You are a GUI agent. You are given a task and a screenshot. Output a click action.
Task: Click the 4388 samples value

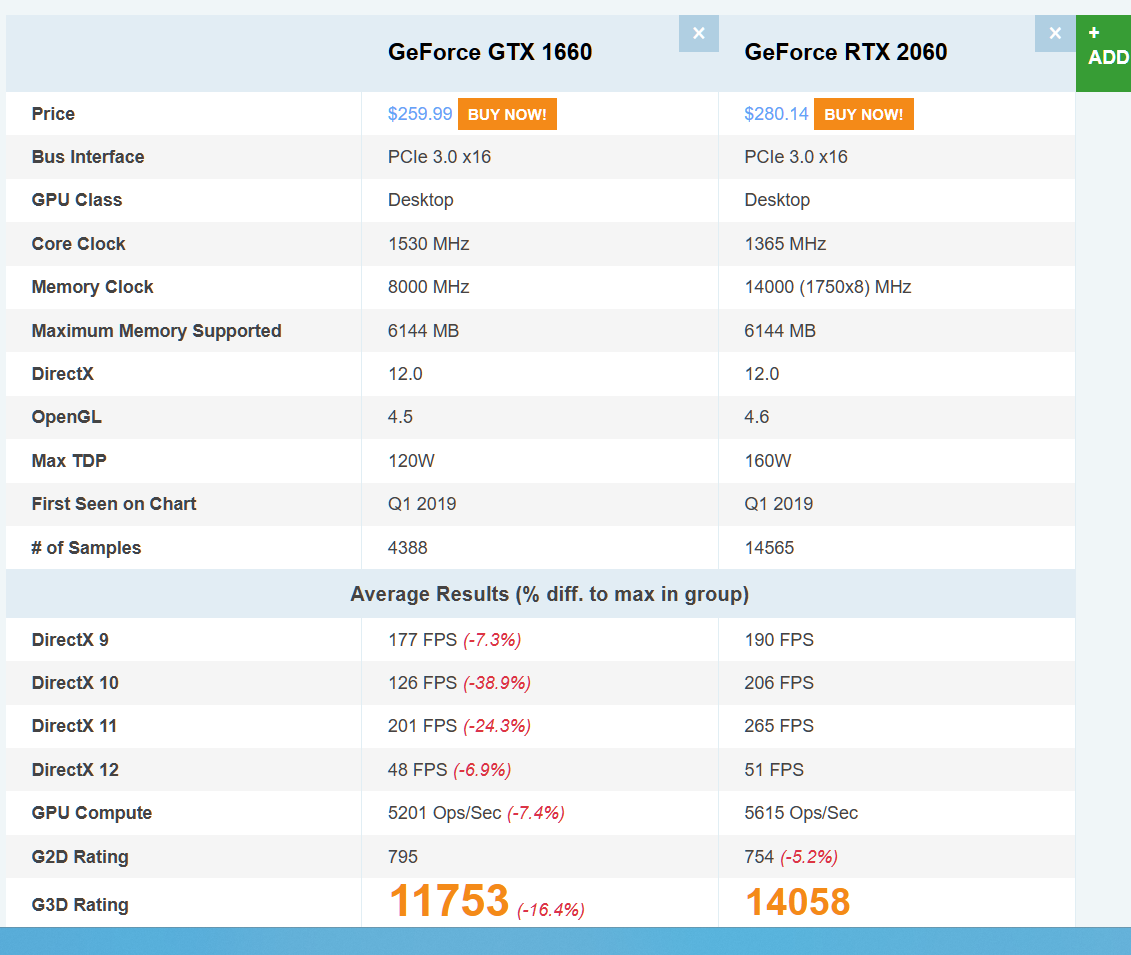(408, 547)
